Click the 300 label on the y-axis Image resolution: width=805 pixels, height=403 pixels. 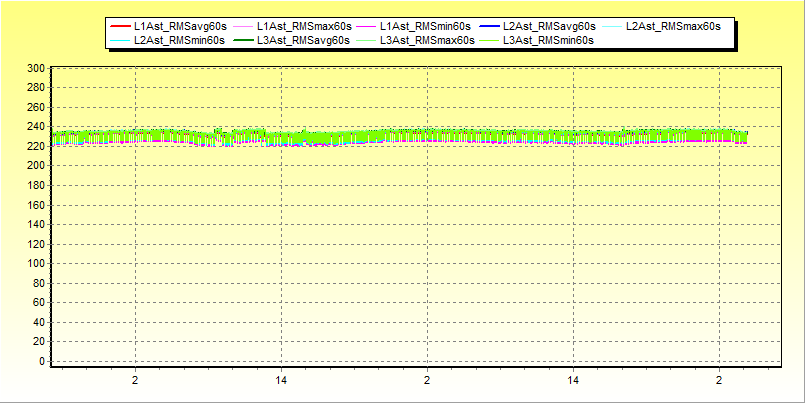pyautogui.click(x=36, y=68)
